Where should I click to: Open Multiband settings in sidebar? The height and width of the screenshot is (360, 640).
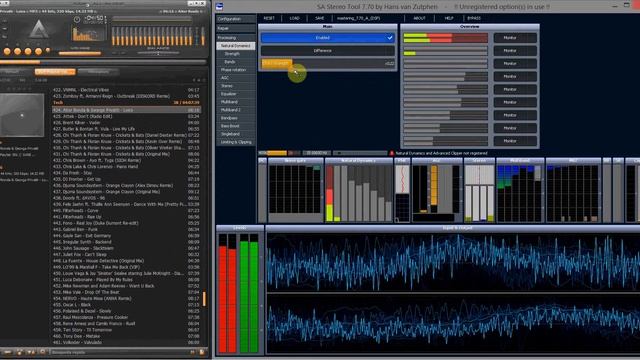[236, 102]
